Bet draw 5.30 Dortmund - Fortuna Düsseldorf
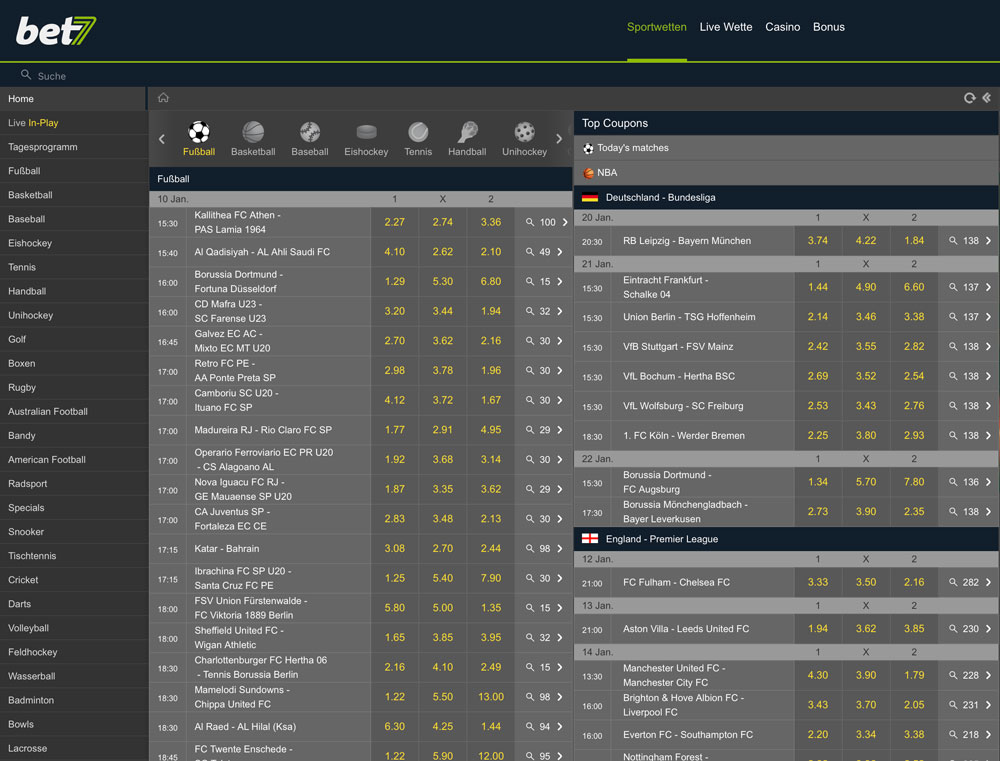This screenshot has height=761, width=1000. [443, 281]
